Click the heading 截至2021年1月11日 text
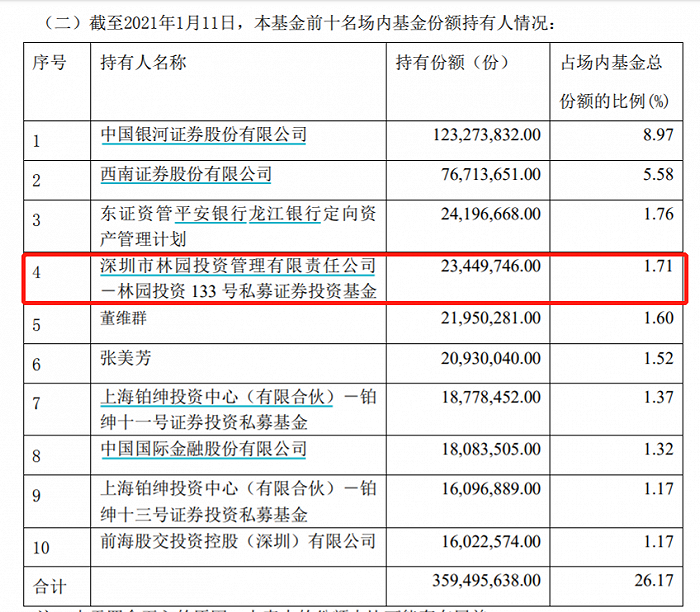Image resolution: width=700 pixels, height=612 pixels. pyautogui.click(x=162, y=23)
